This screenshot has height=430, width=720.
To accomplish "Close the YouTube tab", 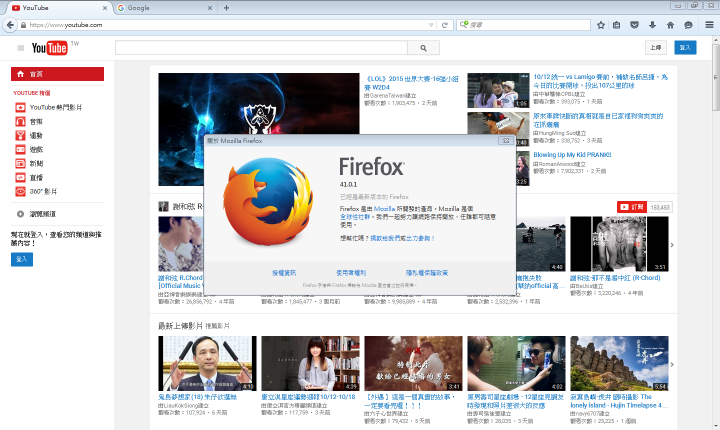I will coord(105,8).
